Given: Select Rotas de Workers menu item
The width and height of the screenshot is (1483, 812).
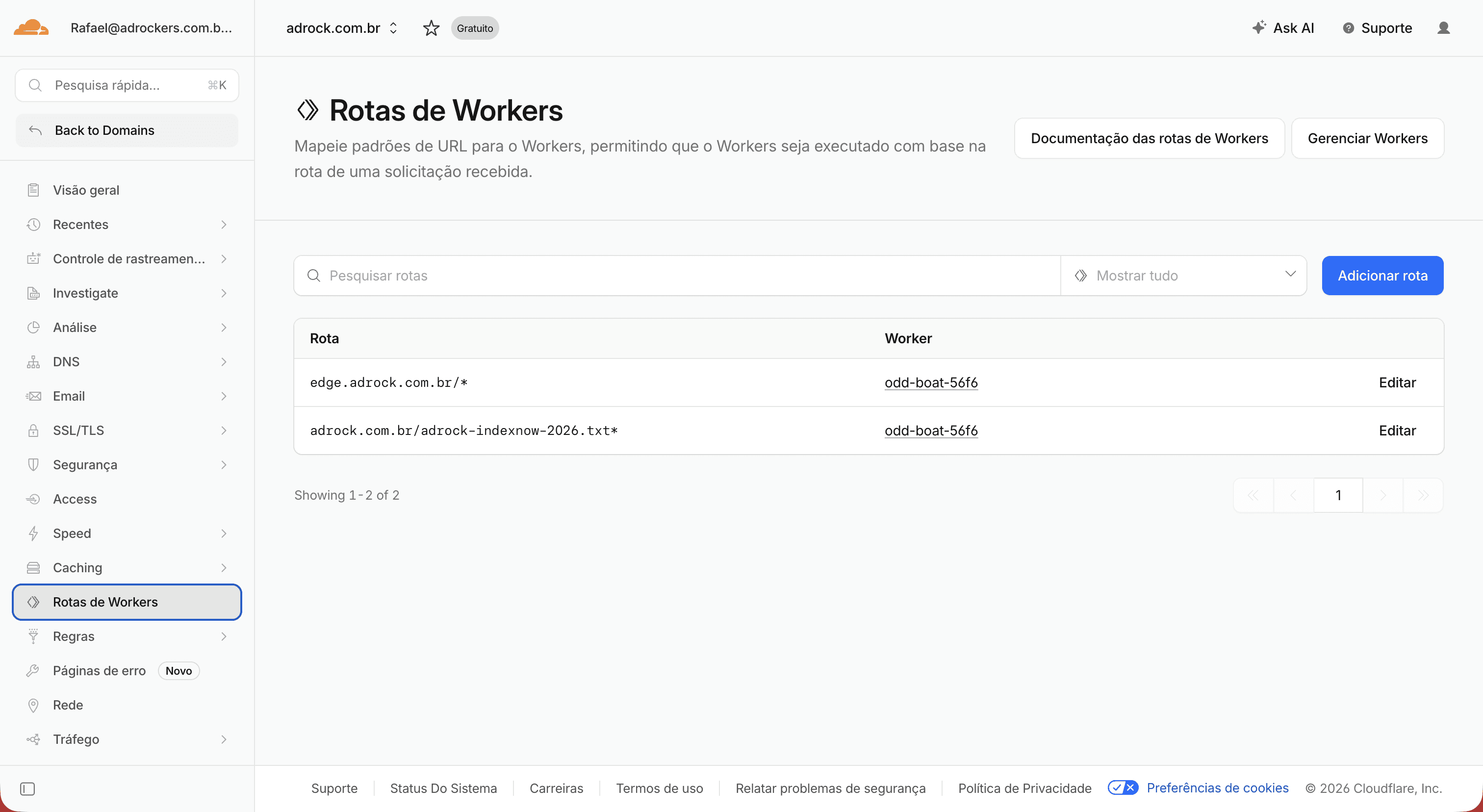Looking at the screenshot, I should pos(127,602).
